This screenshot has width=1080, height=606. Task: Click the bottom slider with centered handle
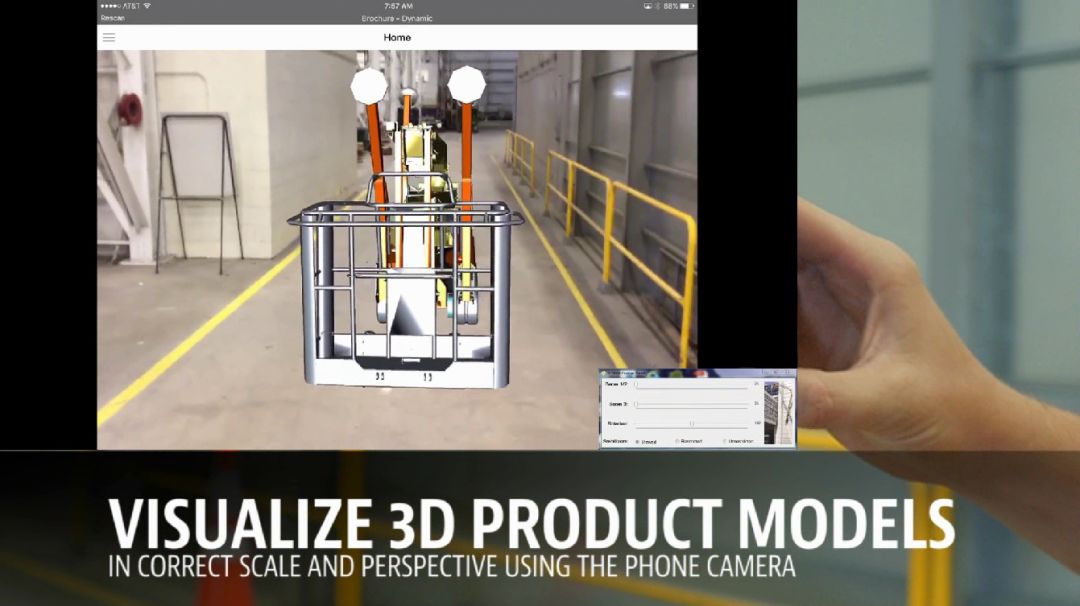pos(691,424)
